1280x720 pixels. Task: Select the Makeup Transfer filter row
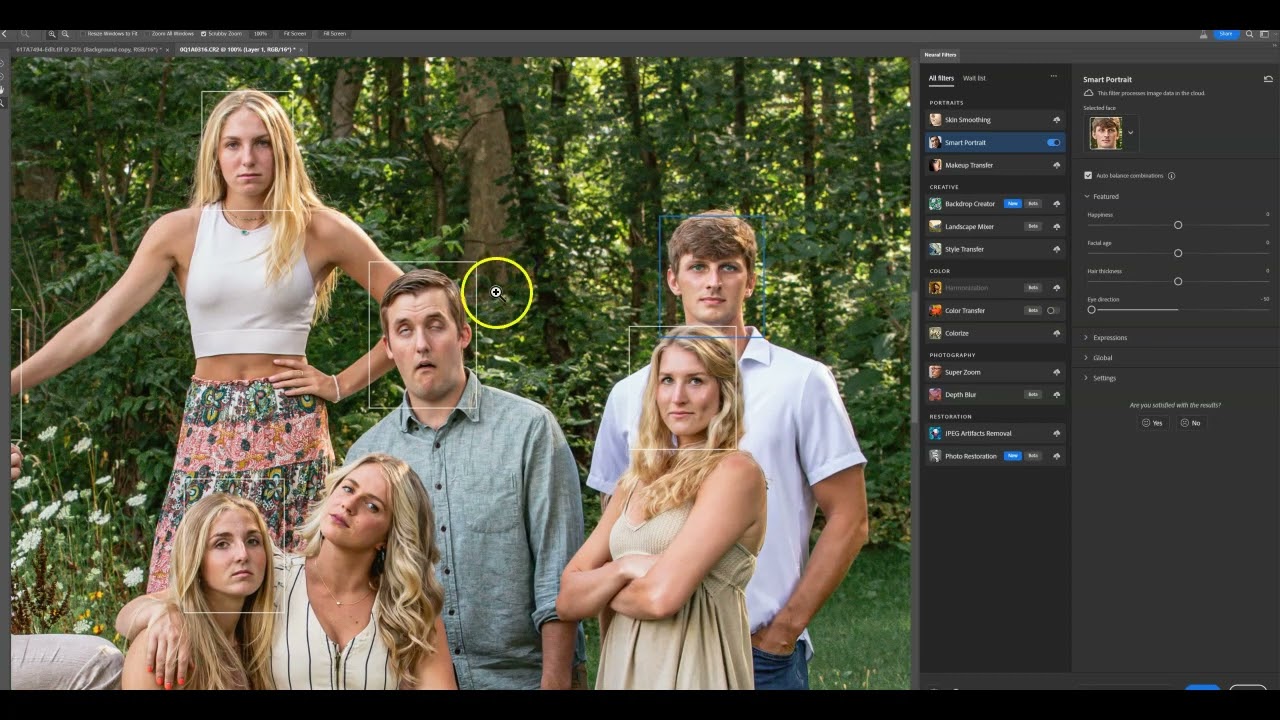point(995,165)
